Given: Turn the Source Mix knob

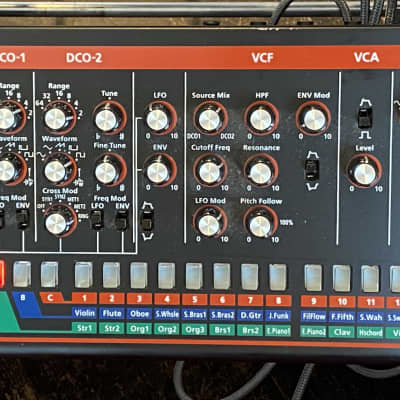Looking at the screenshot, I should [x=210, y=118].
